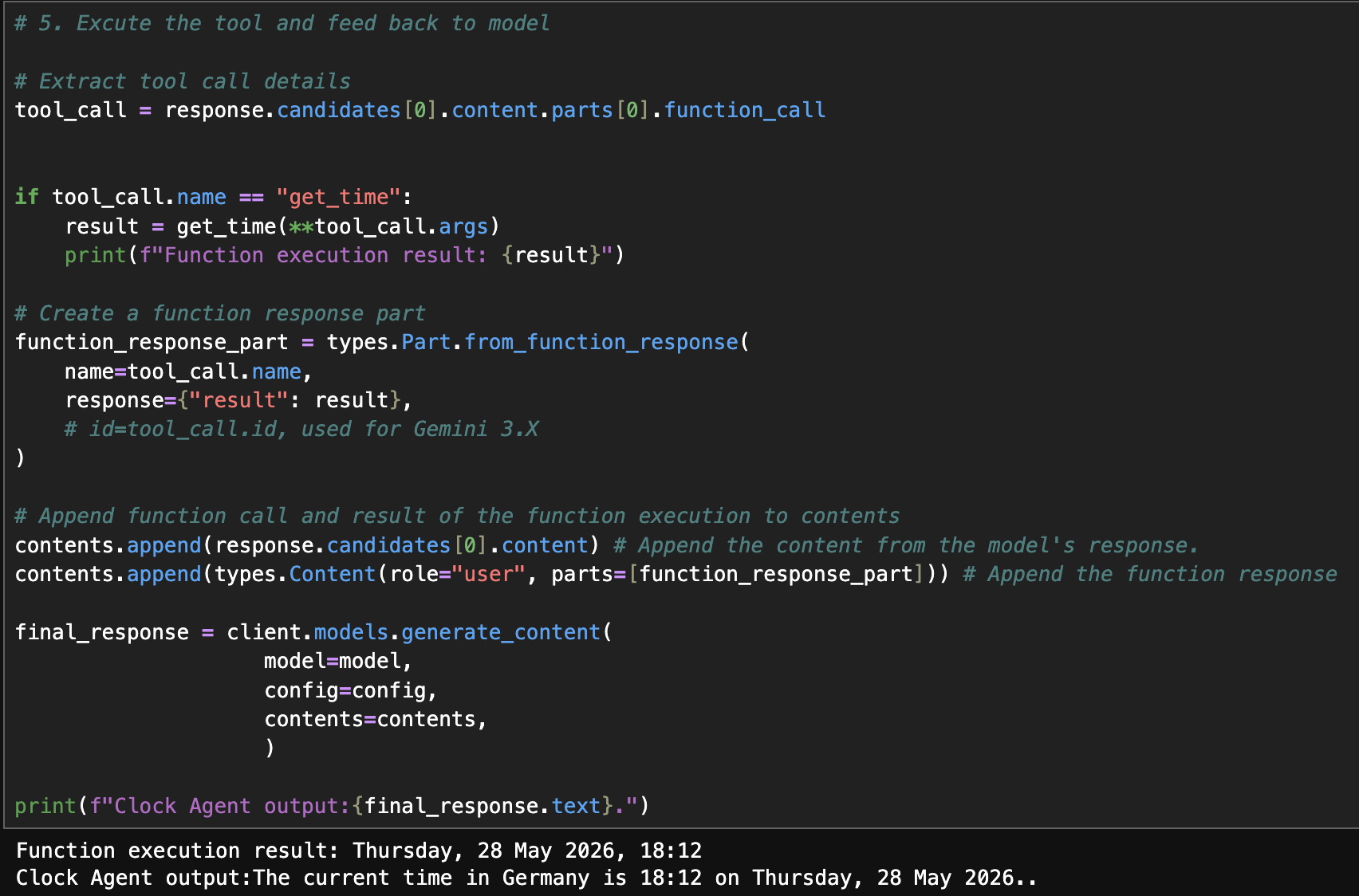Click the 'contents=contents,' argument line
This screenshot has height=896, width=1359.
[376, 719]
